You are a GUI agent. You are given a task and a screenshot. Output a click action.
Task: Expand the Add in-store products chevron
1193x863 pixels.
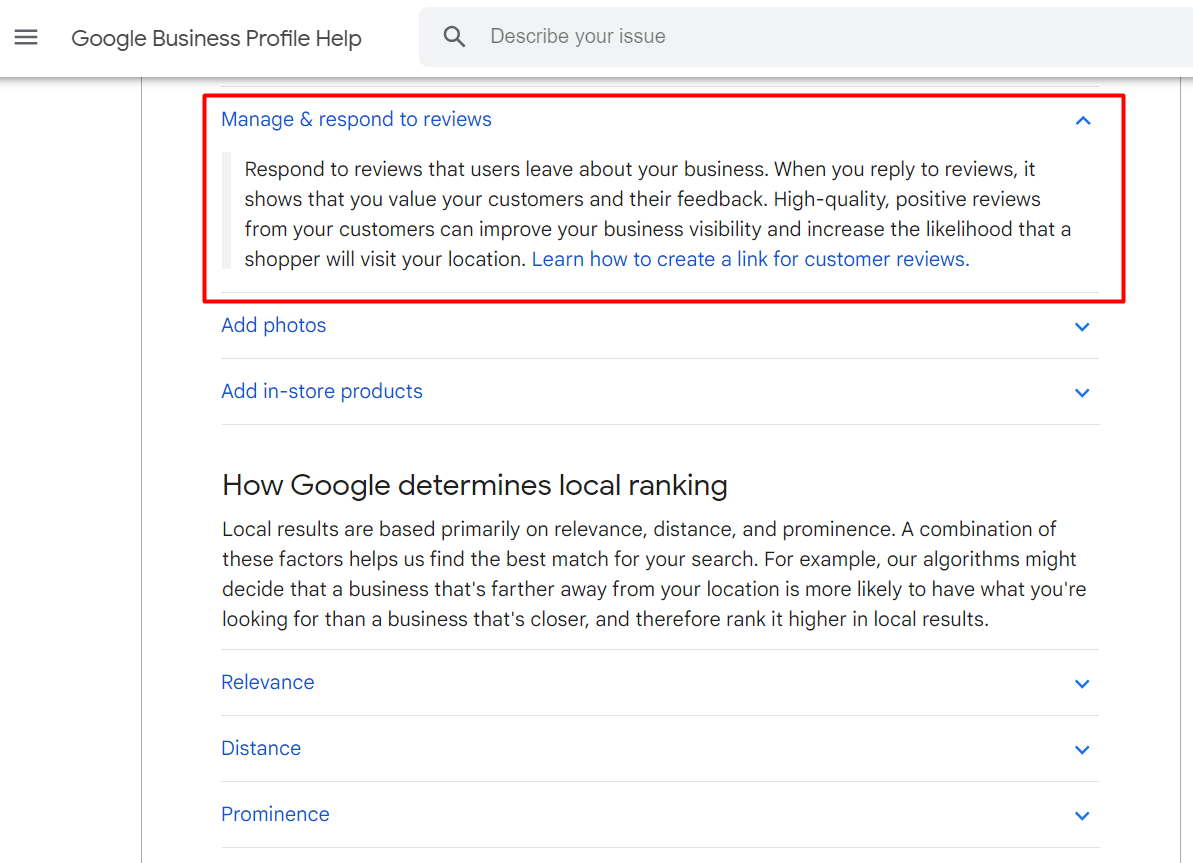coord(1082,393)
